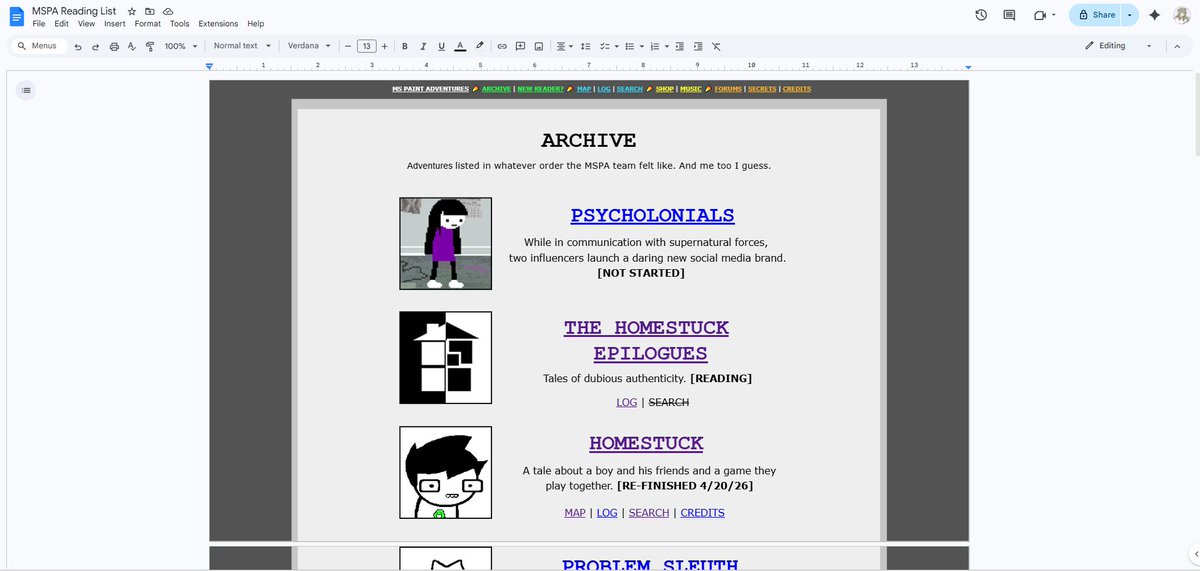Open the Google account avatar
The width and height of the screenshot is (1200, 571).
pos(1182,15)
